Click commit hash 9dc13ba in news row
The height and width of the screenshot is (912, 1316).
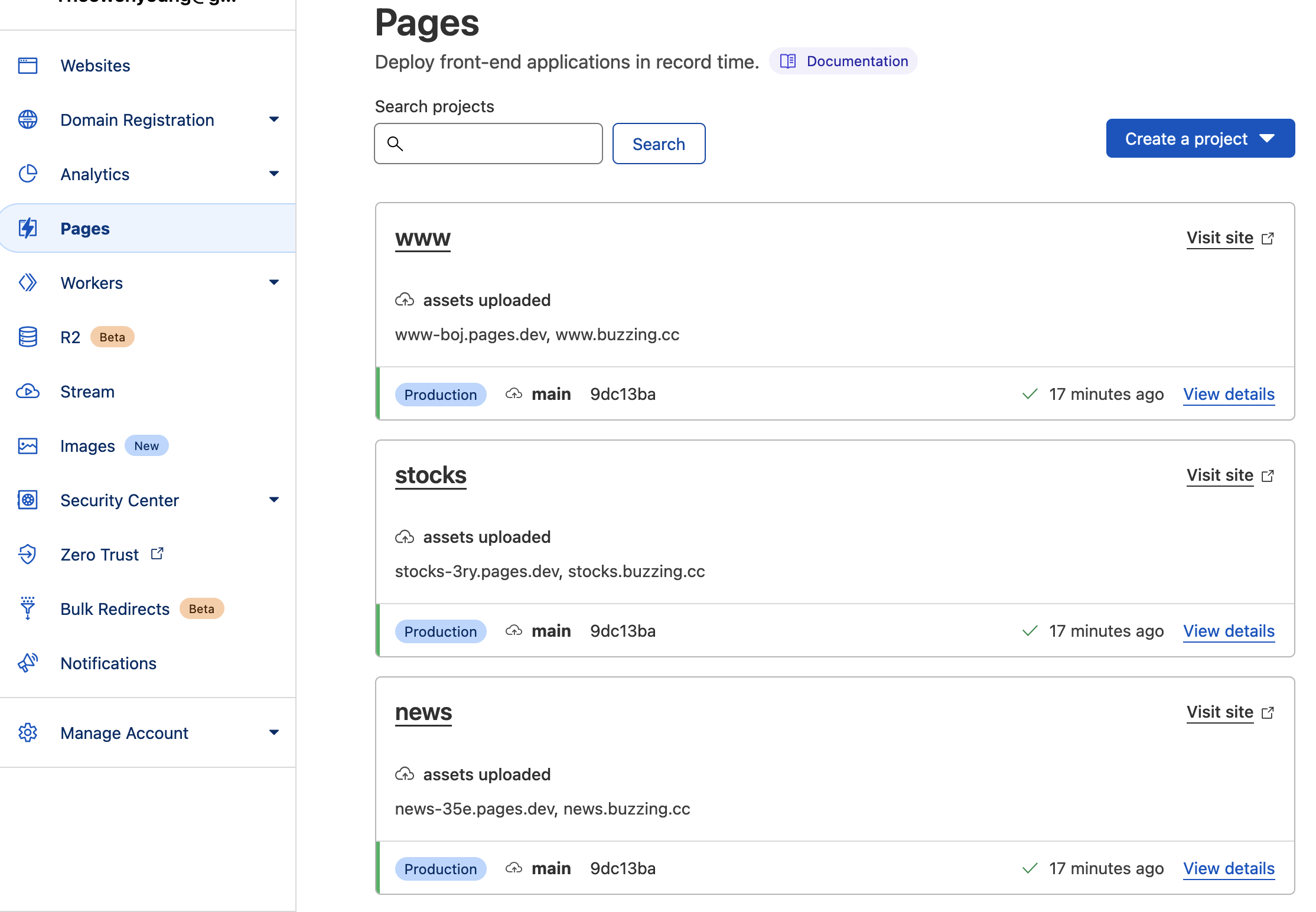pyautogui.click(x=623, y=868)
